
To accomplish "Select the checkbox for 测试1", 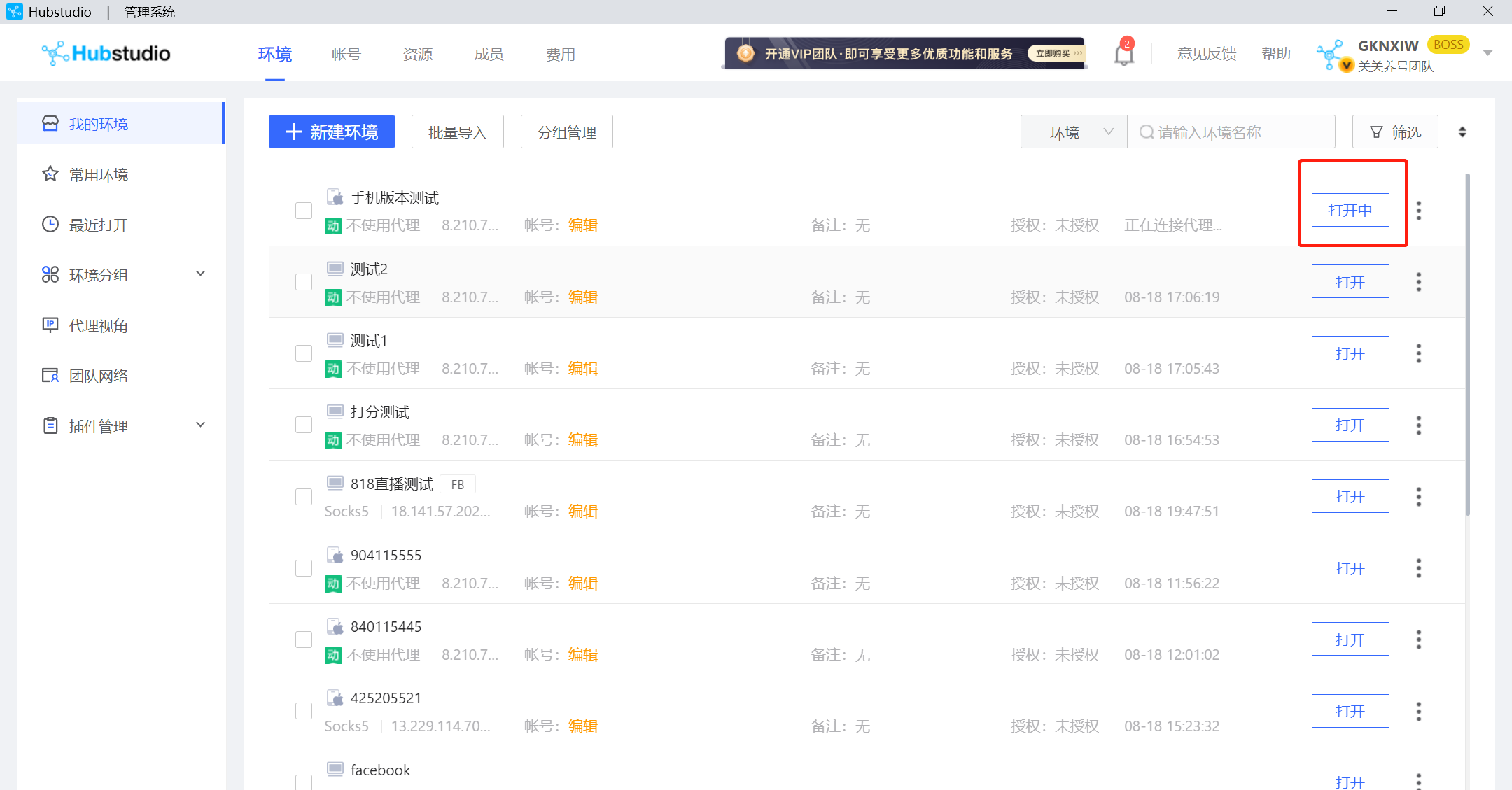I will pyautogui.click(x=304, y=353).
